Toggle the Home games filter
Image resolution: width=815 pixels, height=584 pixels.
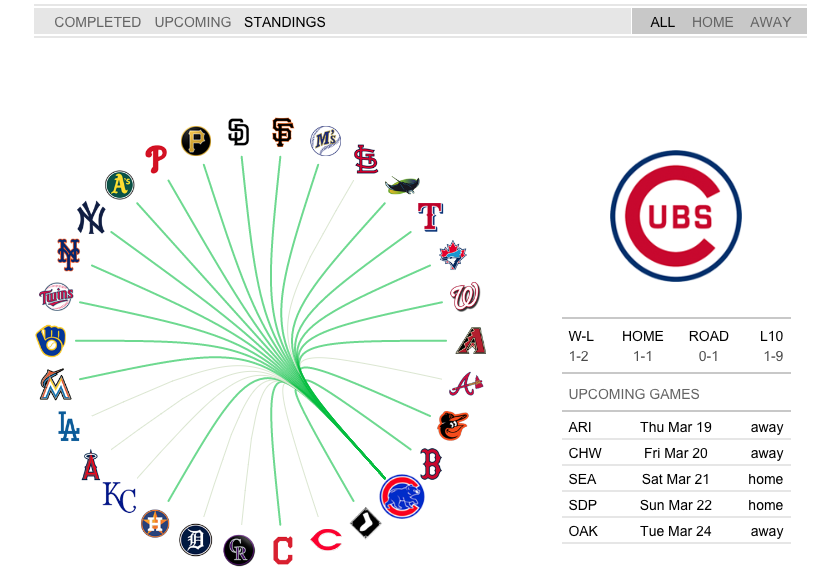(712, 22)
